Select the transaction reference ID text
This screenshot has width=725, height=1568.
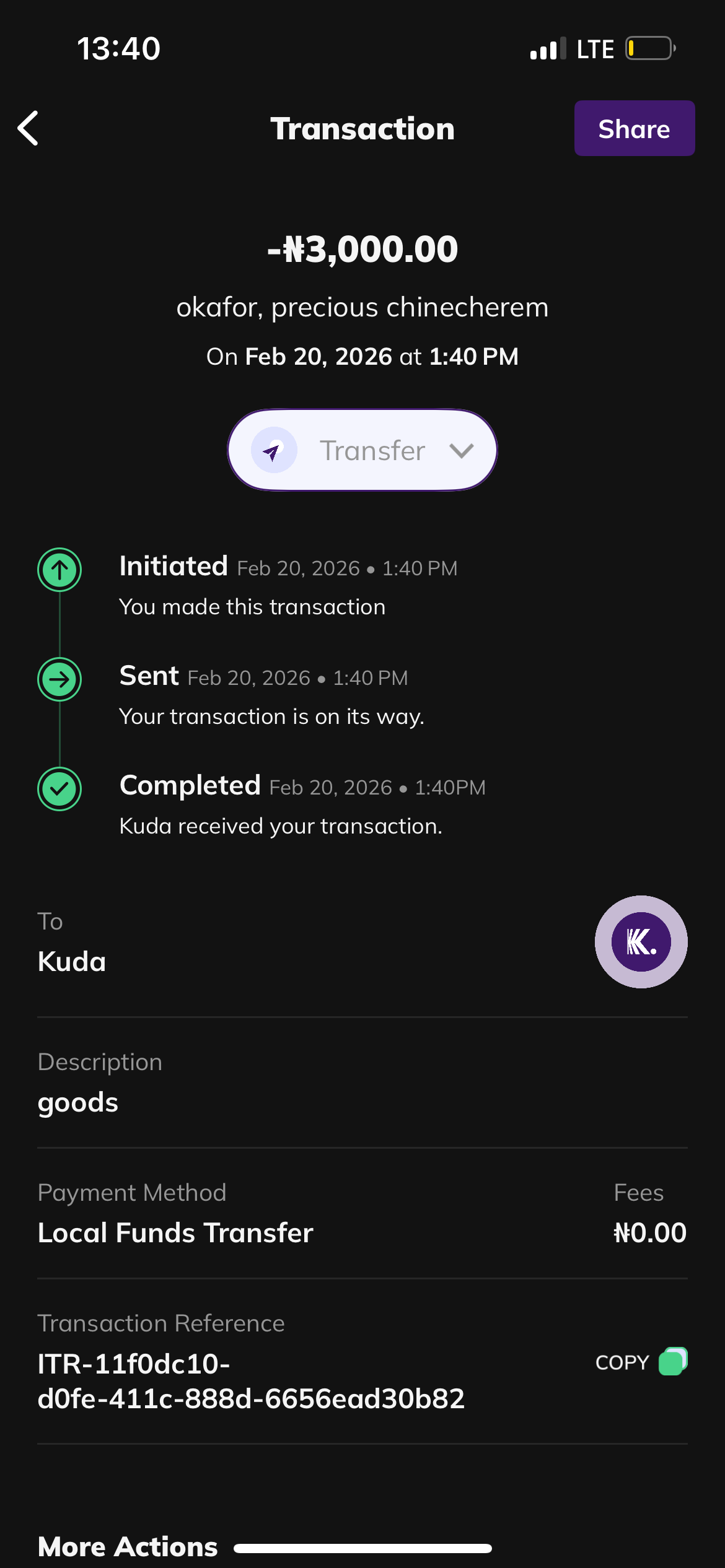(251, 1381)
